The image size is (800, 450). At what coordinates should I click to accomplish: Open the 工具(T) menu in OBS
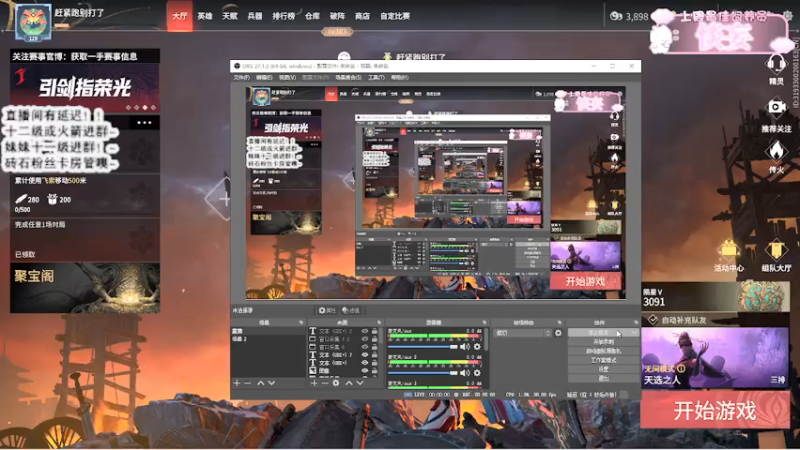376,78
